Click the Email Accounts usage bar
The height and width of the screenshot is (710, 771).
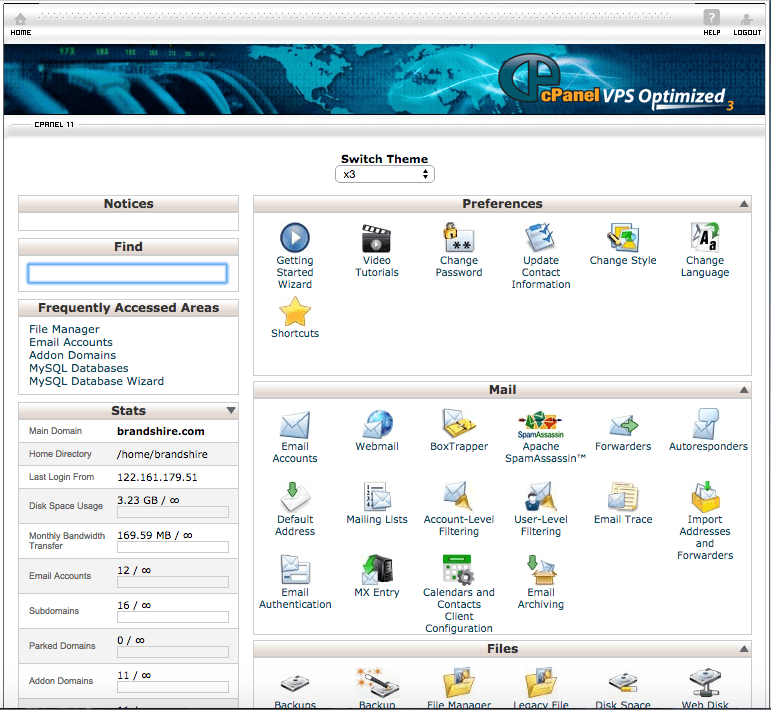point(173,582)
